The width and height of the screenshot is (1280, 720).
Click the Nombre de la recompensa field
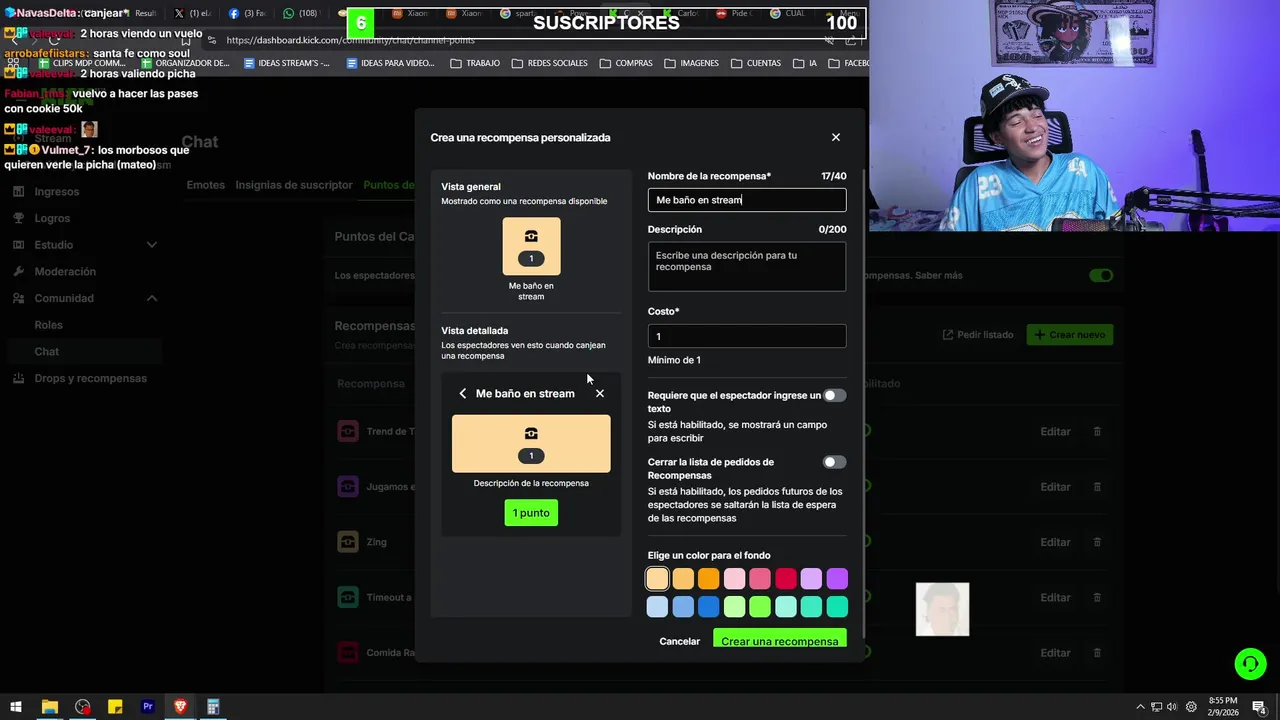click(747, 200)
